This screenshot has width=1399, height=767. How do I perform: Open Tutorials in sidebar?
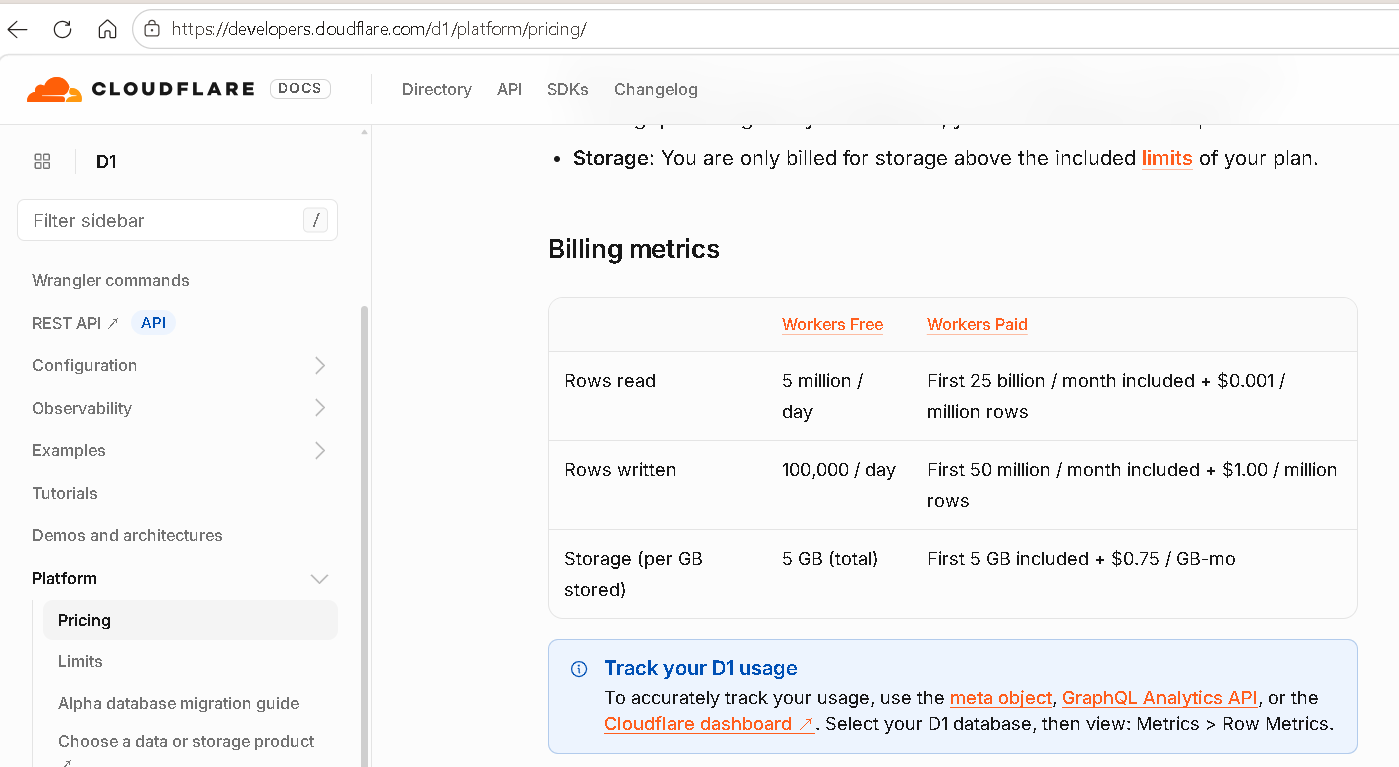[65, 493]
